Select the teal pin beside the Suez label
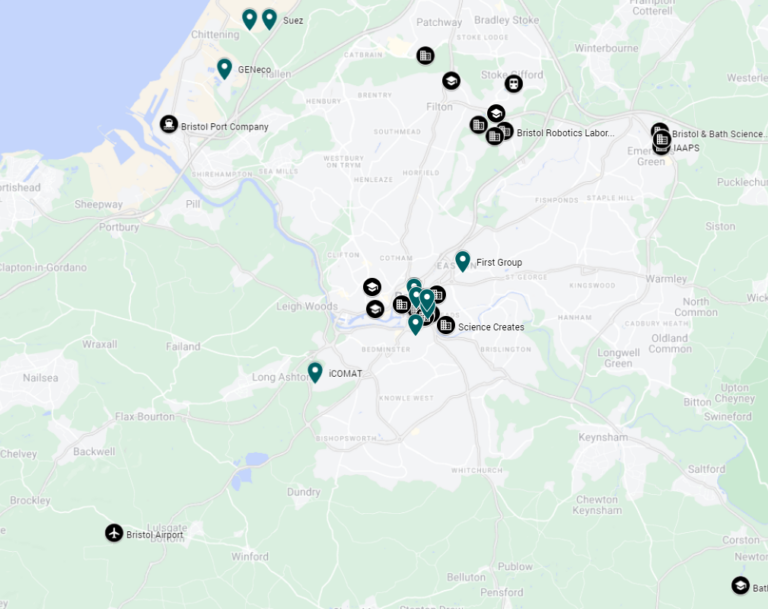This screenshot has height=609, width=768. [269, 19]
